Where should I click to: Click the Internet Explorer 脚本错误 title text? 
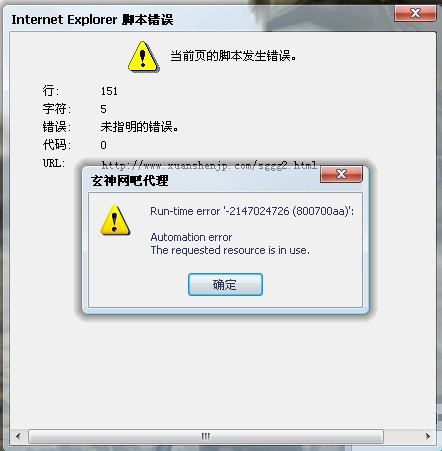pyautogui.click(x=92, y=20)
